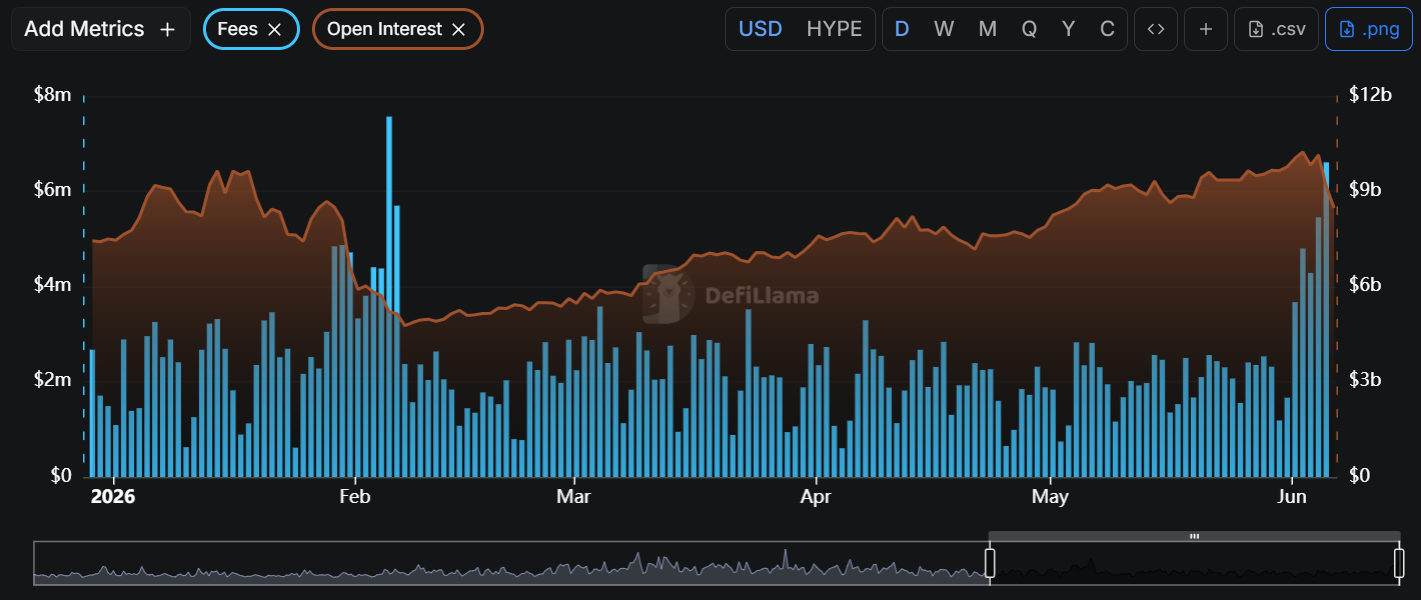This screenshot has width=1421, height=600.
Task: Move the left handle of the range slider
Action: (990, 563)
